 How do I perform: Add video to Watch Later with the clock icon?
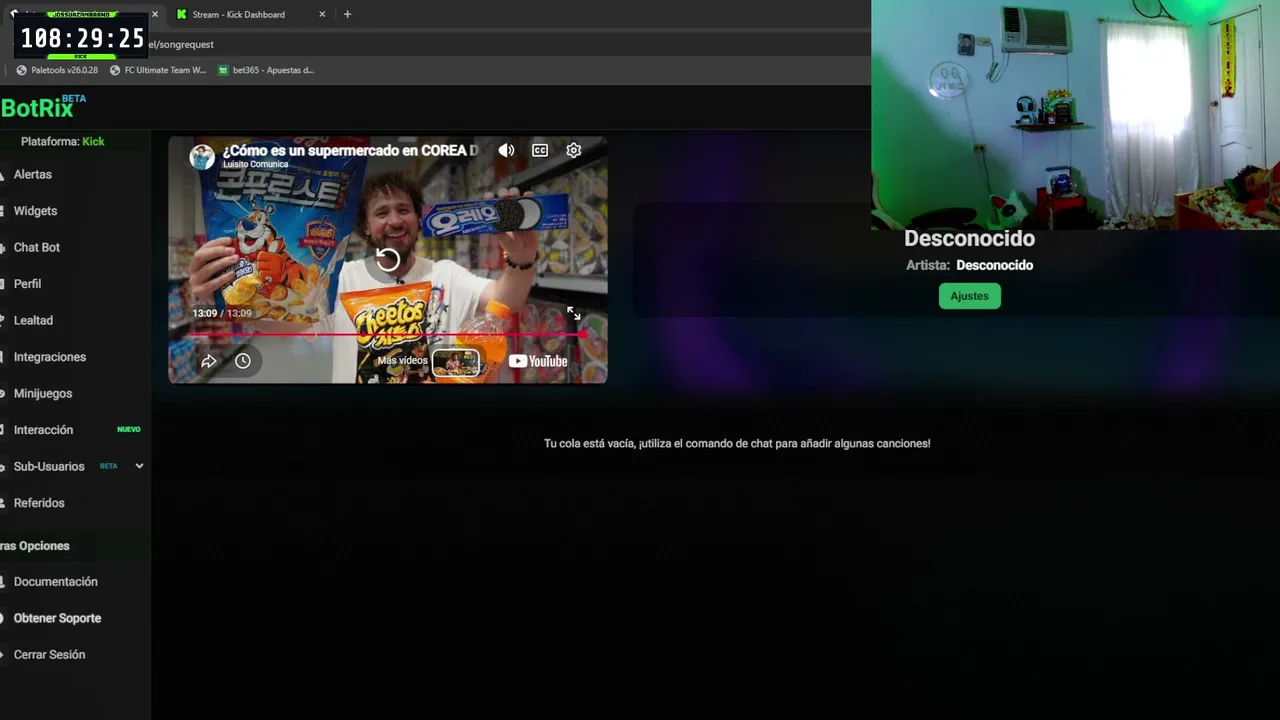[x=243, y=361]
